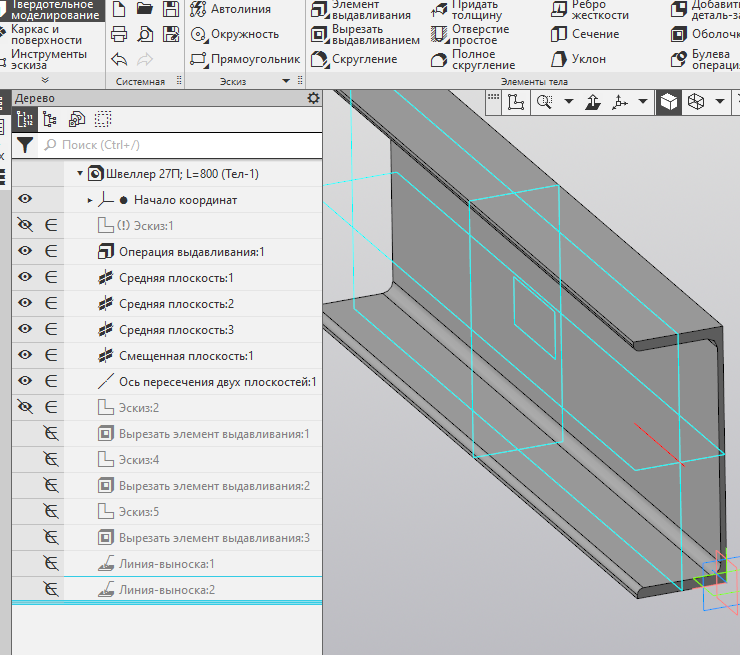
Task: Show hidden Эскиз:2 via crossed eye
Action: pos(25,407)
